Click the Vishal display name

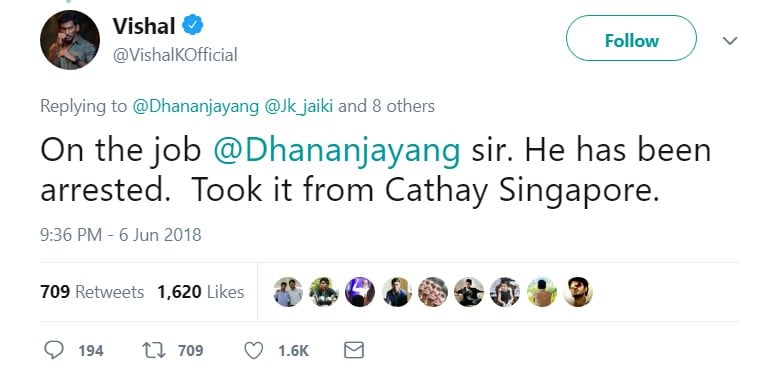click(144, 25)
